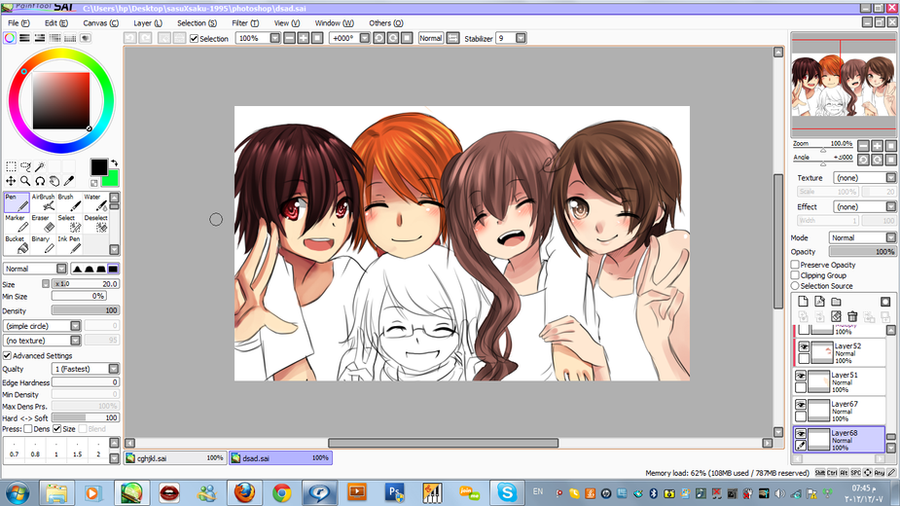Viewport: 900px width, 506px height.
Task: Toggle pressure Size checkbox
Action: (57, 429)
